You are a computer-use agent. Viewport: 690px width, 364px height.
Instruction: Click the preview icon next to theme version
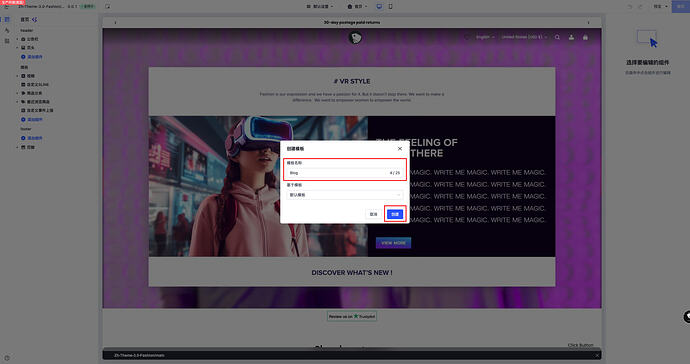108,7
